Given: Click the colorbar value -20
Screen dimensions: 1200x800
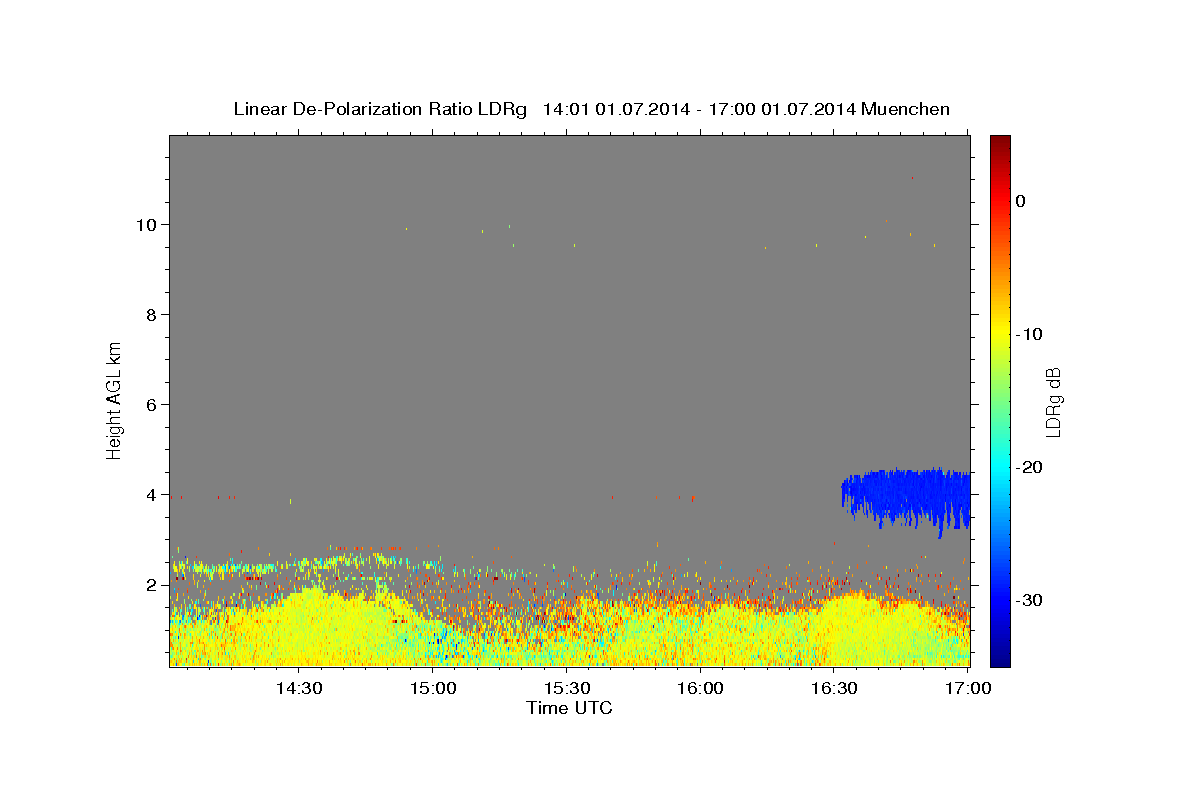Looking at the screenshot, I should [1029, 467].
